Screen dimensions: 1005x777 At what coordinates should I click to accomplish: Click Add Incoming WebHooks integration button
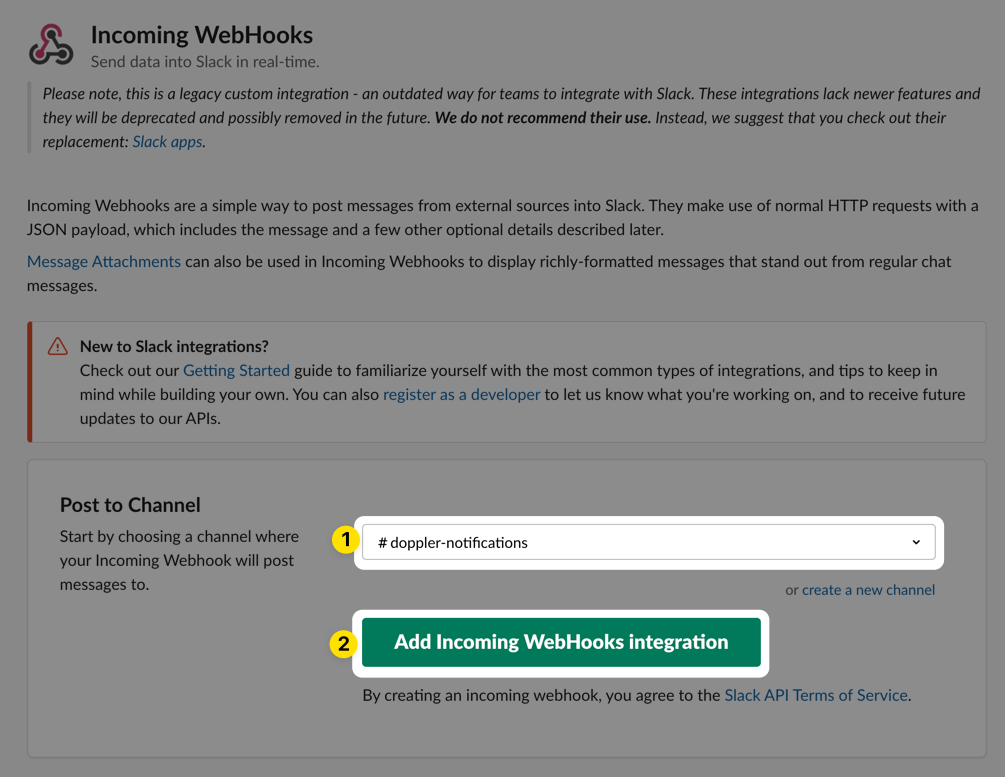click(561, 642)
